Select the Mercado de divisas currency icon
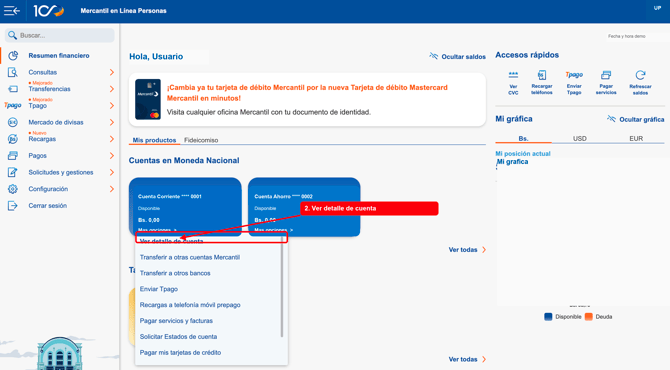The height and width of the screenshot is (370, 670). tap(13, 122)
